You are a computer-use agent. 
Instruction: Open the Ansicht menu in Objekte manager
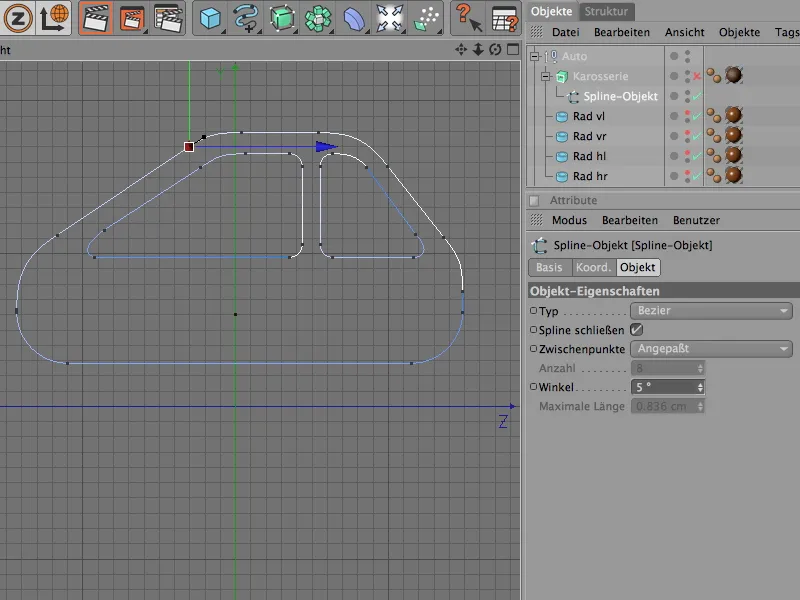point(684,32)
